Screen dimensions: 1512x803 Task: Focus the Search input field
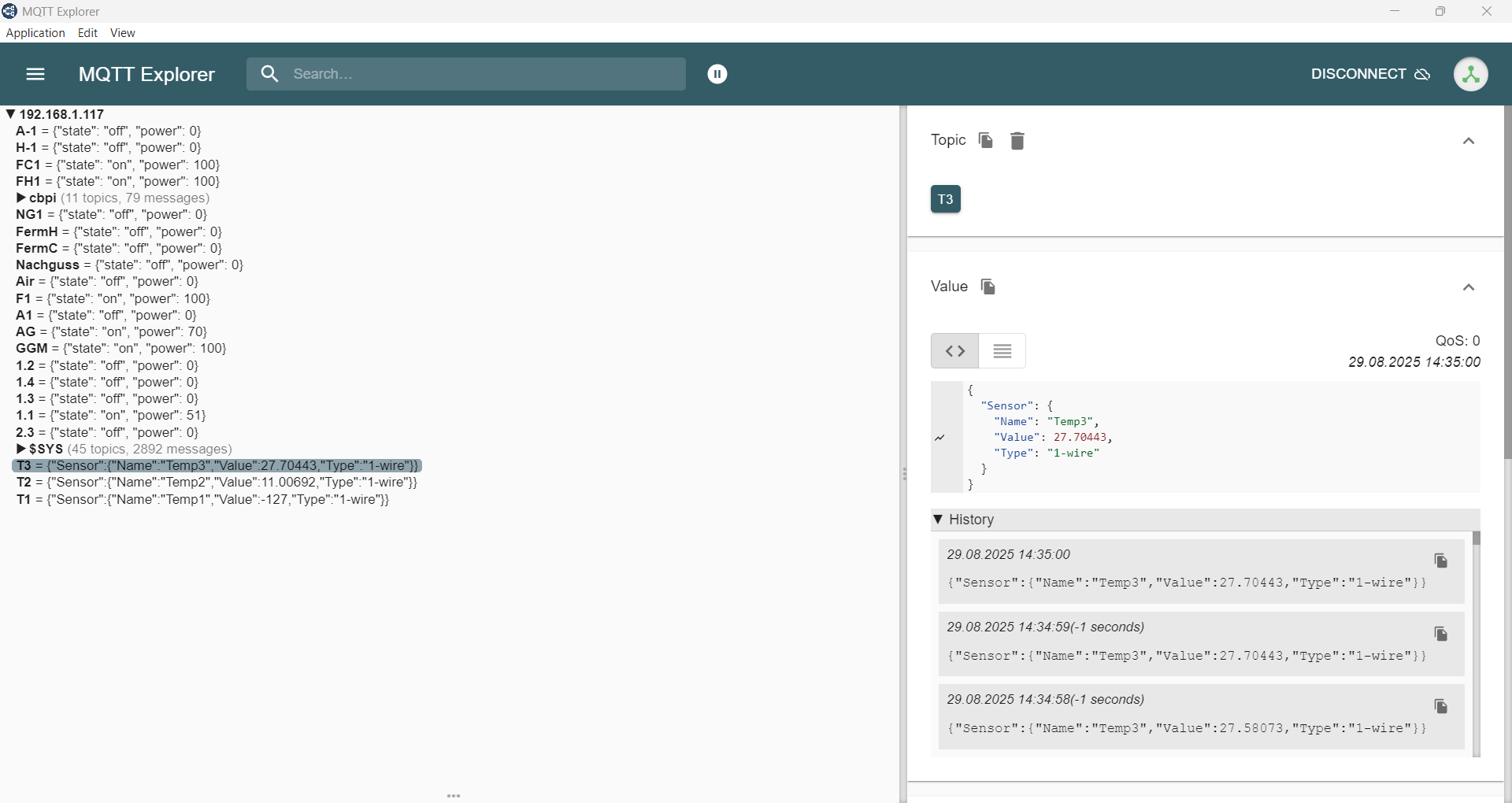coord(480,74)
